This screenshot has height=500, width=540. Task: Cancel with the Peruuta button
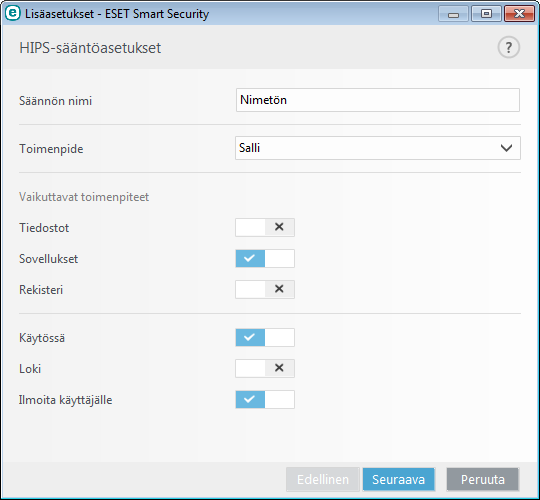click(x=482, y=479)
